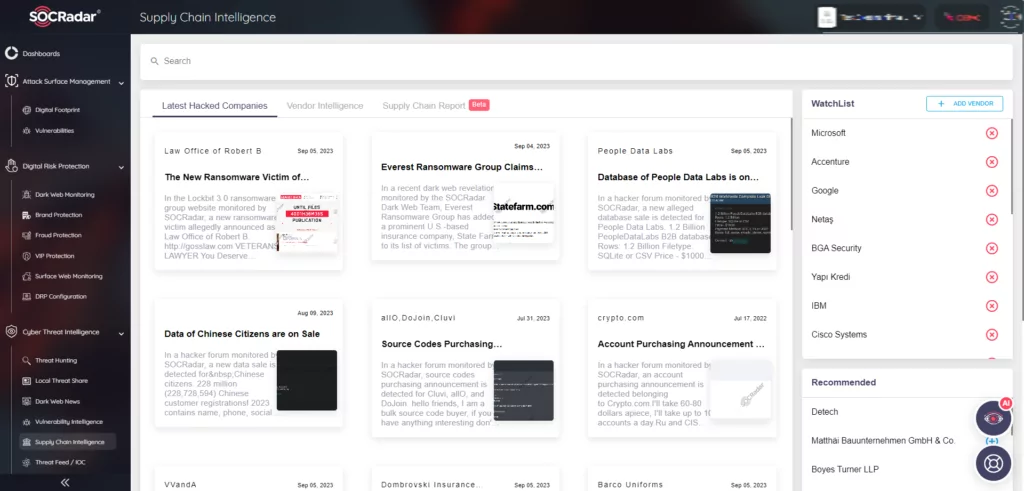The height and width of the screenshot is (491, 1024).
Task: Click the Dark Web Monitoring icon
Action: point(27,195)
